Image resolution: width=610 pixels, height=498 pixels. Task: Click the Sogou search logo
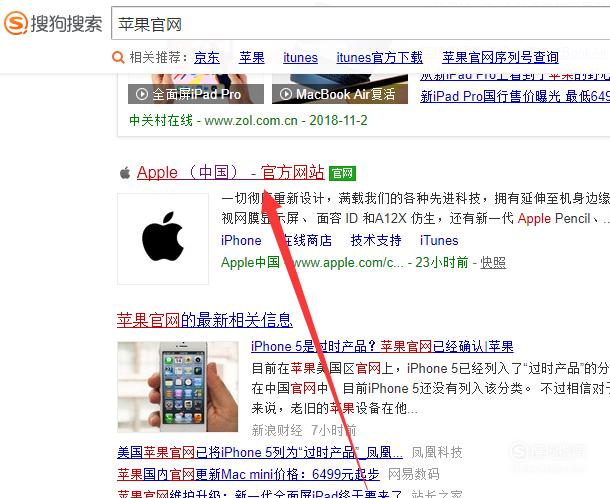53,23
